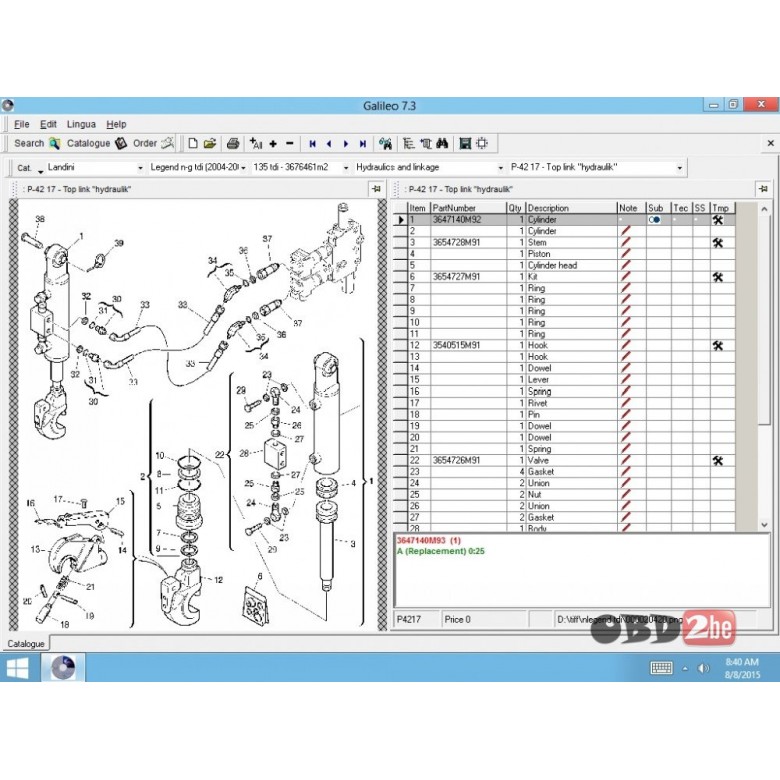Viewport: 780px width, 780px height.
Task: Go to last page navigation arrow
Action: [363, 144]
